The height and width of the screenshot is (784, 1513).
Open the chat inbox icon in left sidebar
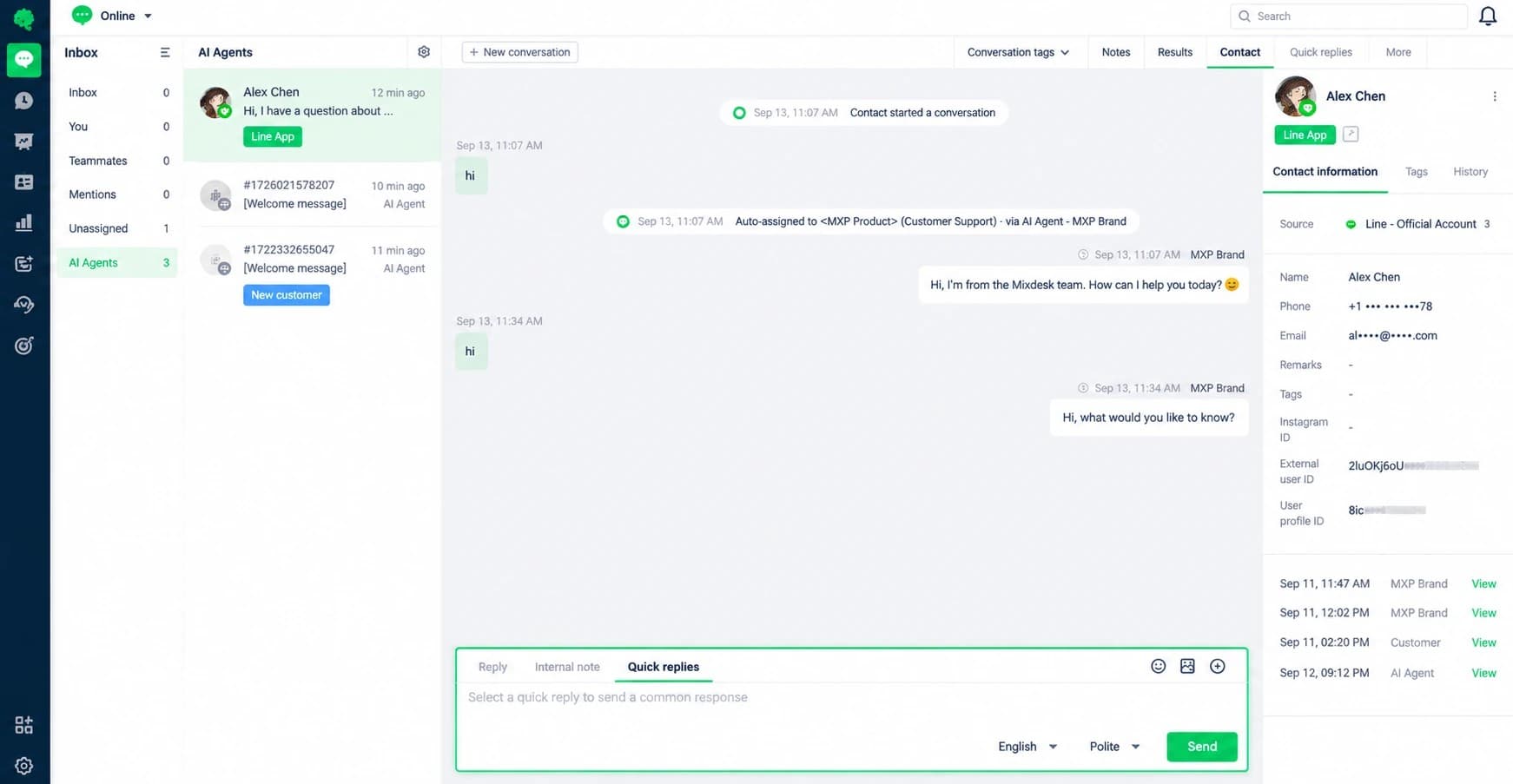click(x=24, y=60)
